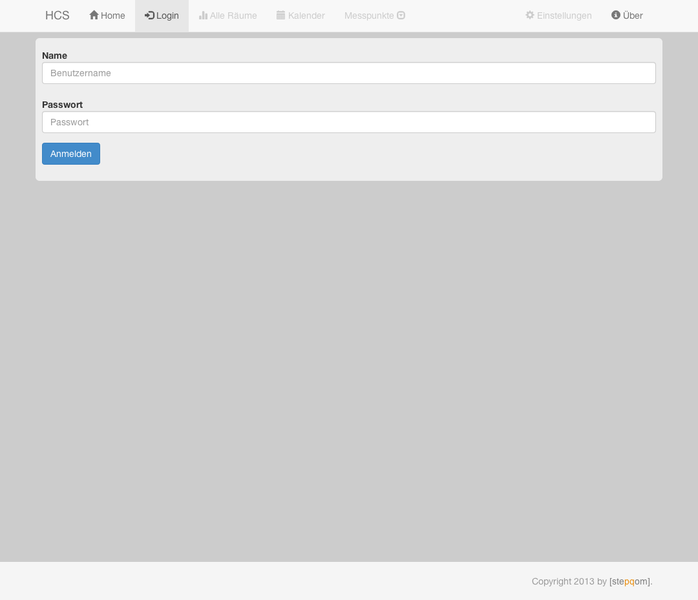Focus the Benutzername input field

coord(349,73)
